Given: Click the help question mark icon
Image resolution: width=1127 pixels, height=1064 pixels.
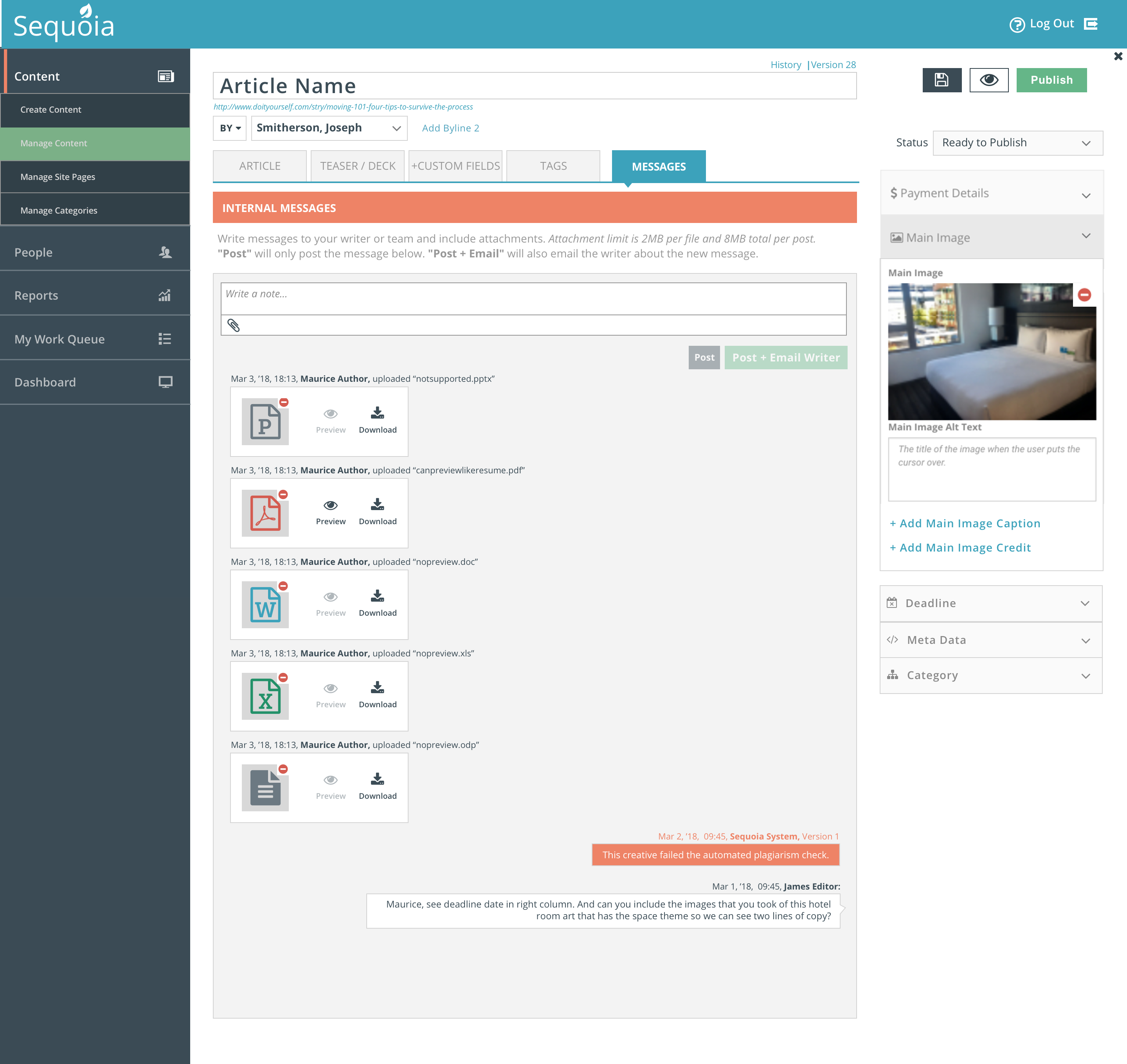Looking at the screenshot, I should (x=1016, y=24).
